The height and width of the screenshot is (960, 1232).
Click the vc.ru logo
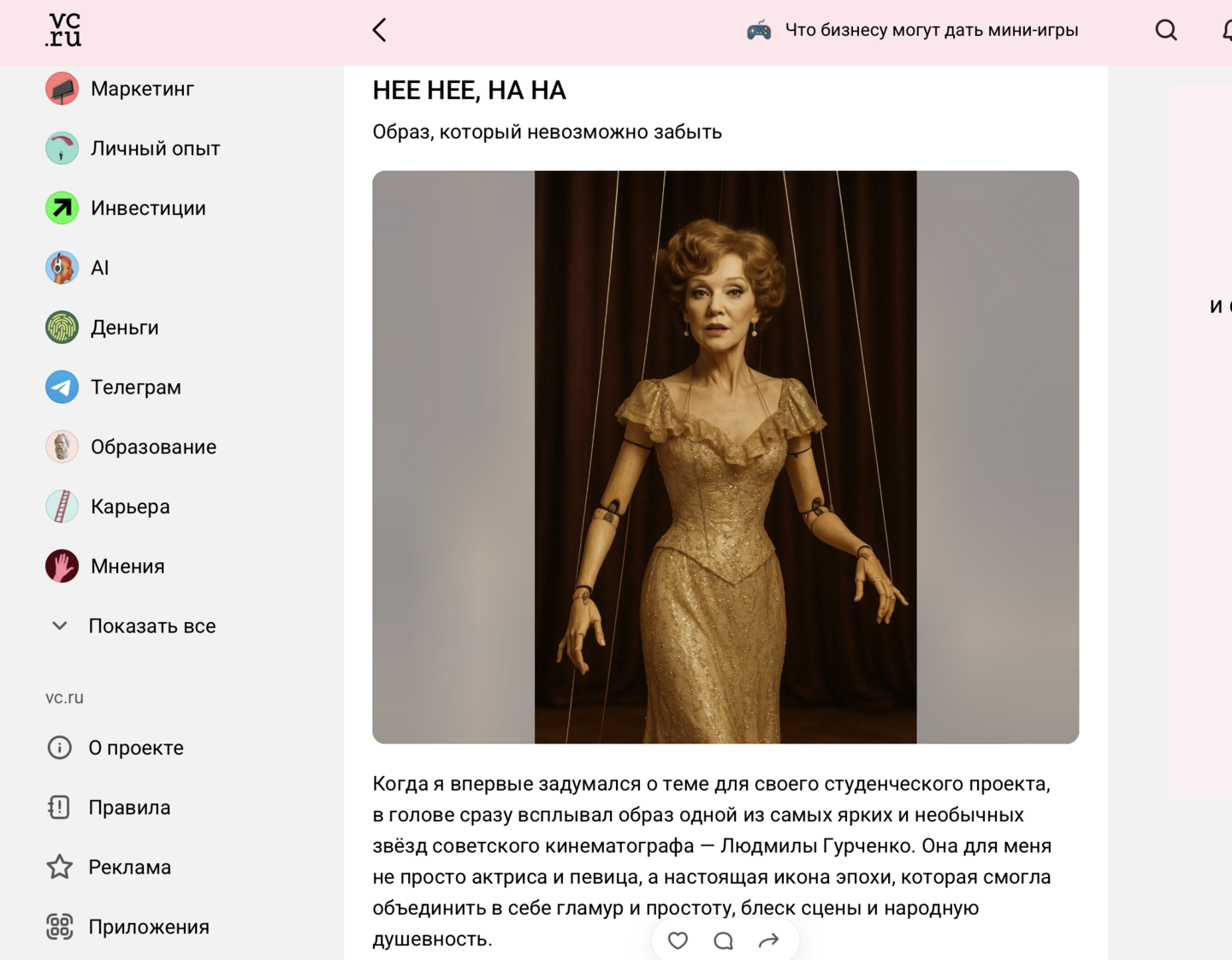click(63, 30)
